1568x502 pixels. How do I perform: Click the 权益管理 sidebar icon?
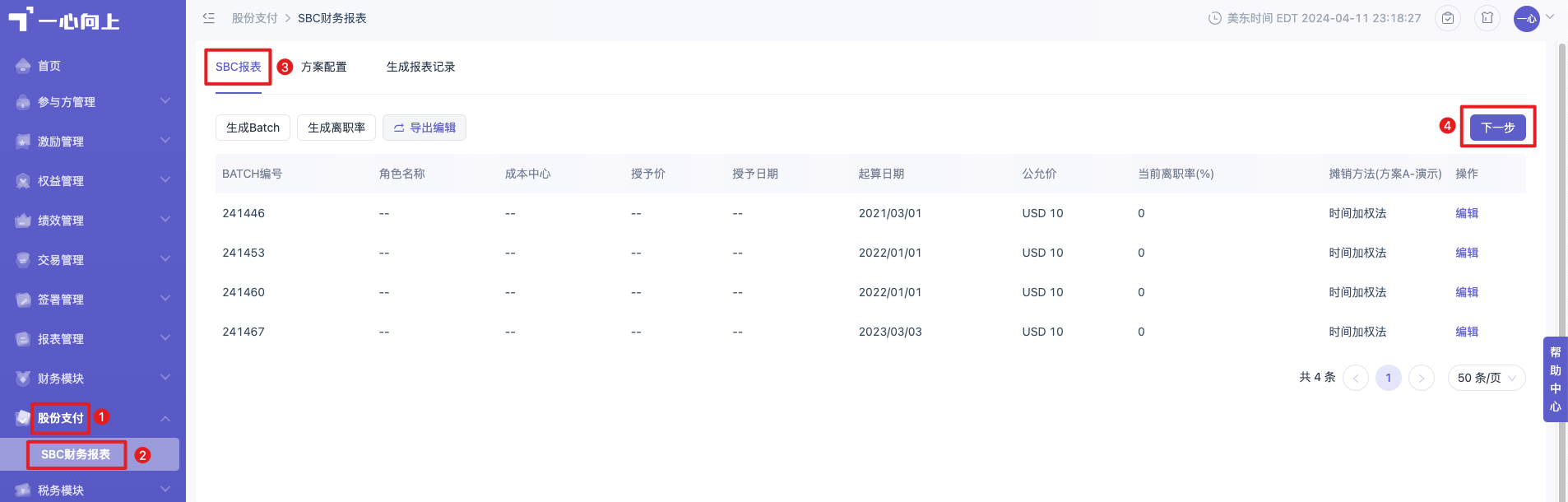click(23, 181)
